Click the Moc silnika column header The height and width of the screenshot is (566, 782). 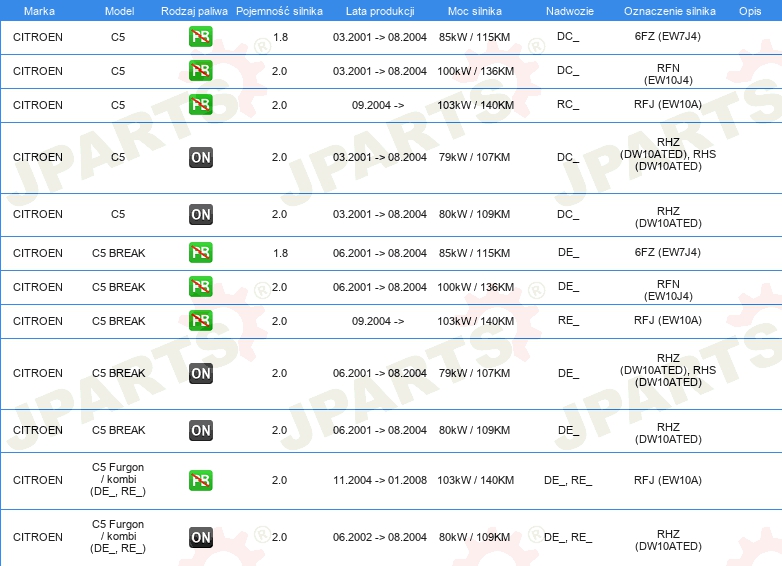coord(475,11)
